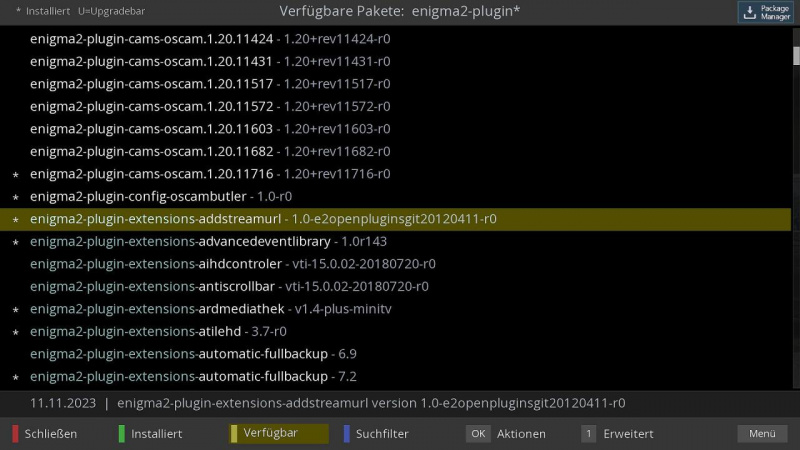
Task: Click installed star beside automatic-fullbackup 7.2
Action: click(x=16, y=378)
